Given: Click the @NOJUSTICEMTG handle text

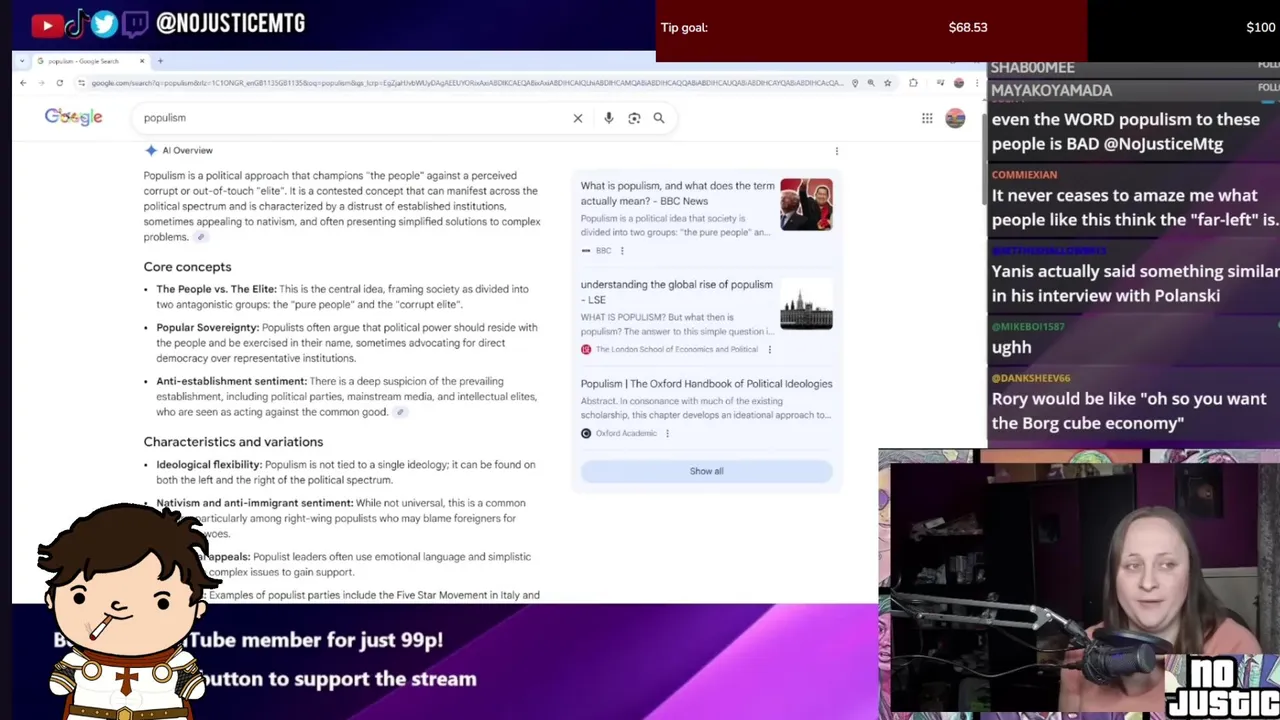Looking at the screenshot, I should coord(230,23).
